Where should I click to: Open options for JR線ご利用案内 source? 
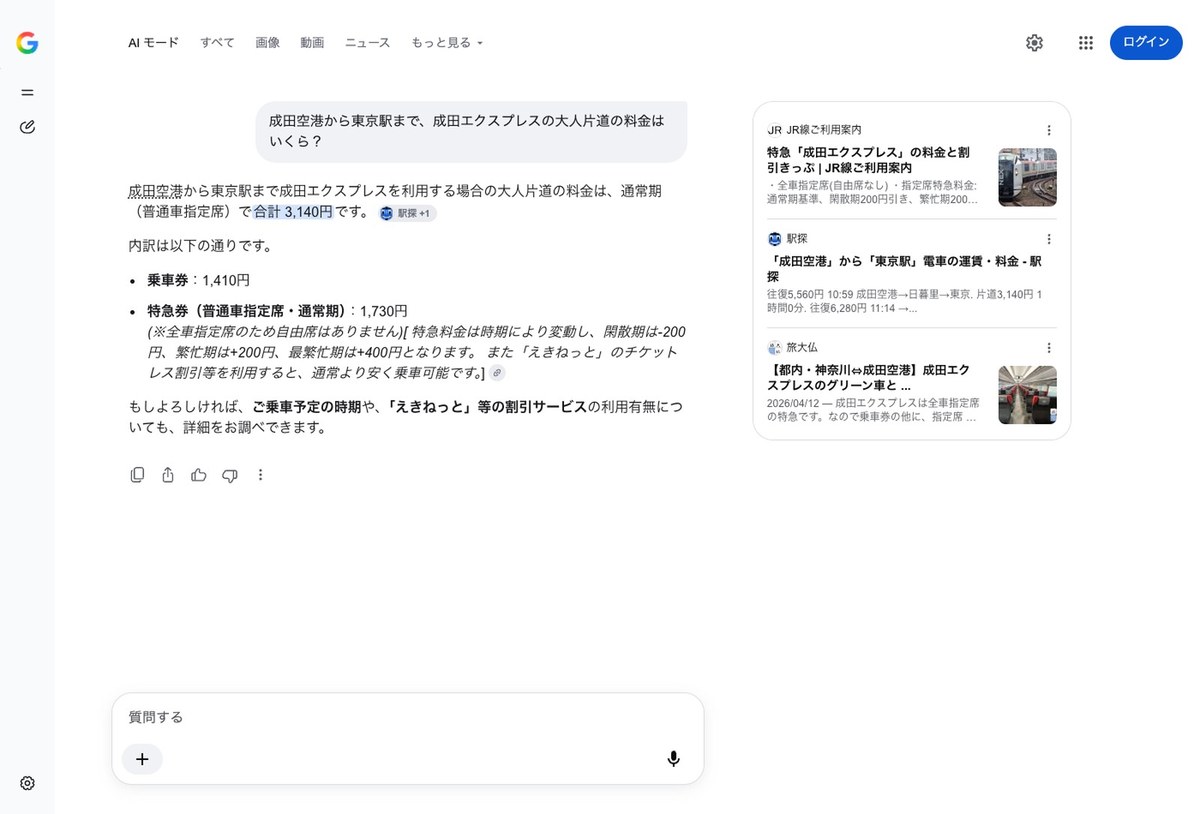[1049, 130]
